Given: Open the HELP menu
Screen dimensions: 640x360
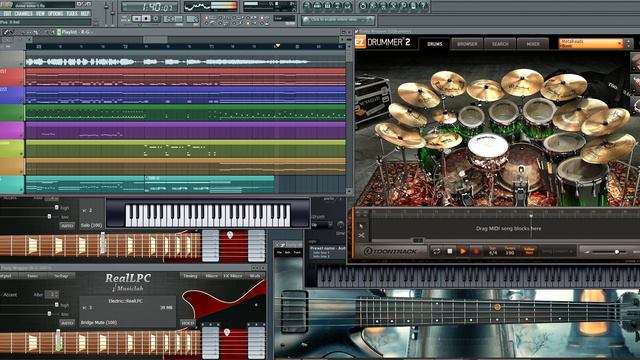Looking at the screenshot, I should 85,13.
